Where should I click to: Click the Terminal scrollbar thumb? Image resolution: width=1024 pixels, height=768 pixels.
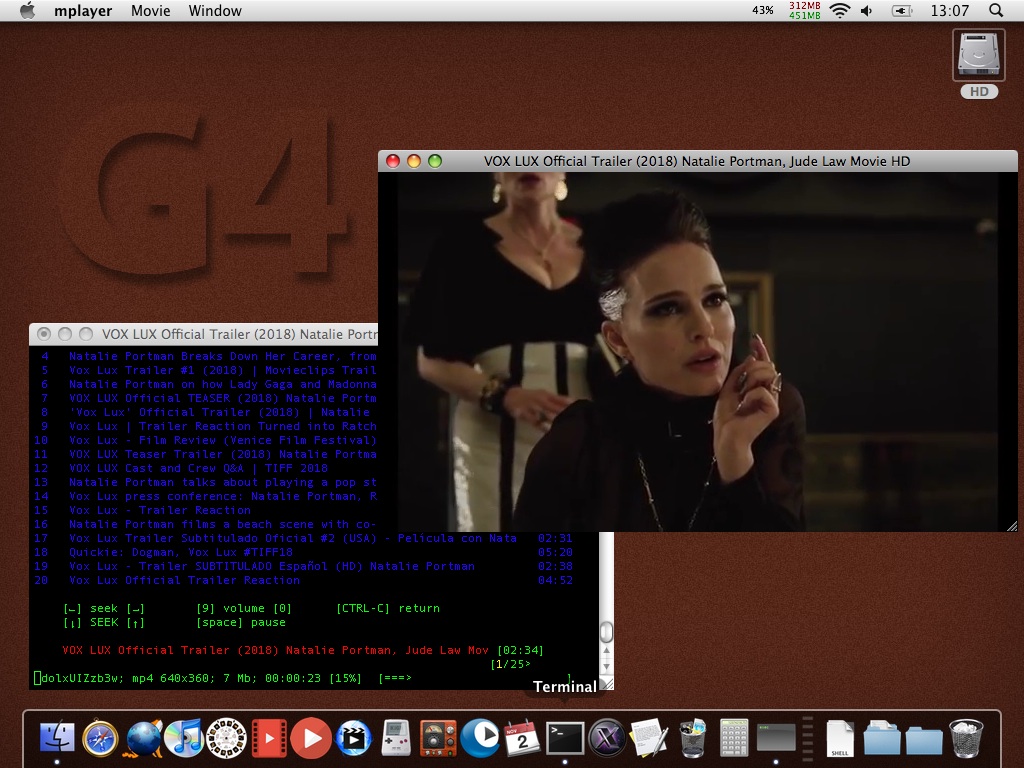(607, 632)
